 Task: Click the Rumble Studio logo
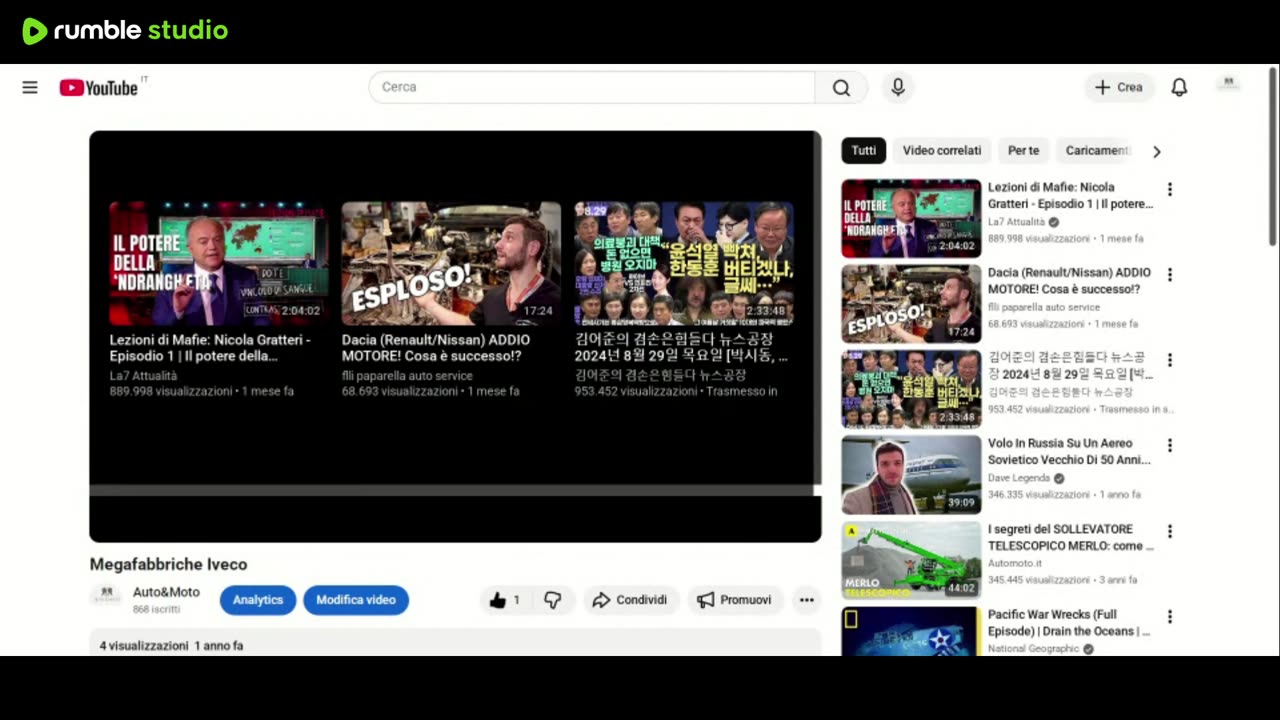click(x=125, y=31)
